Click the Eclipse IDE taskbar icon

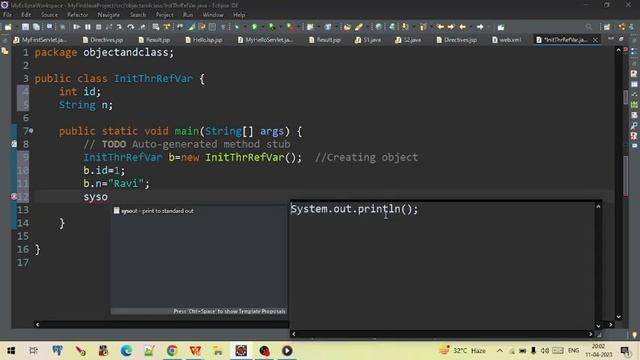pyautogui.click(x=241, y=351)
